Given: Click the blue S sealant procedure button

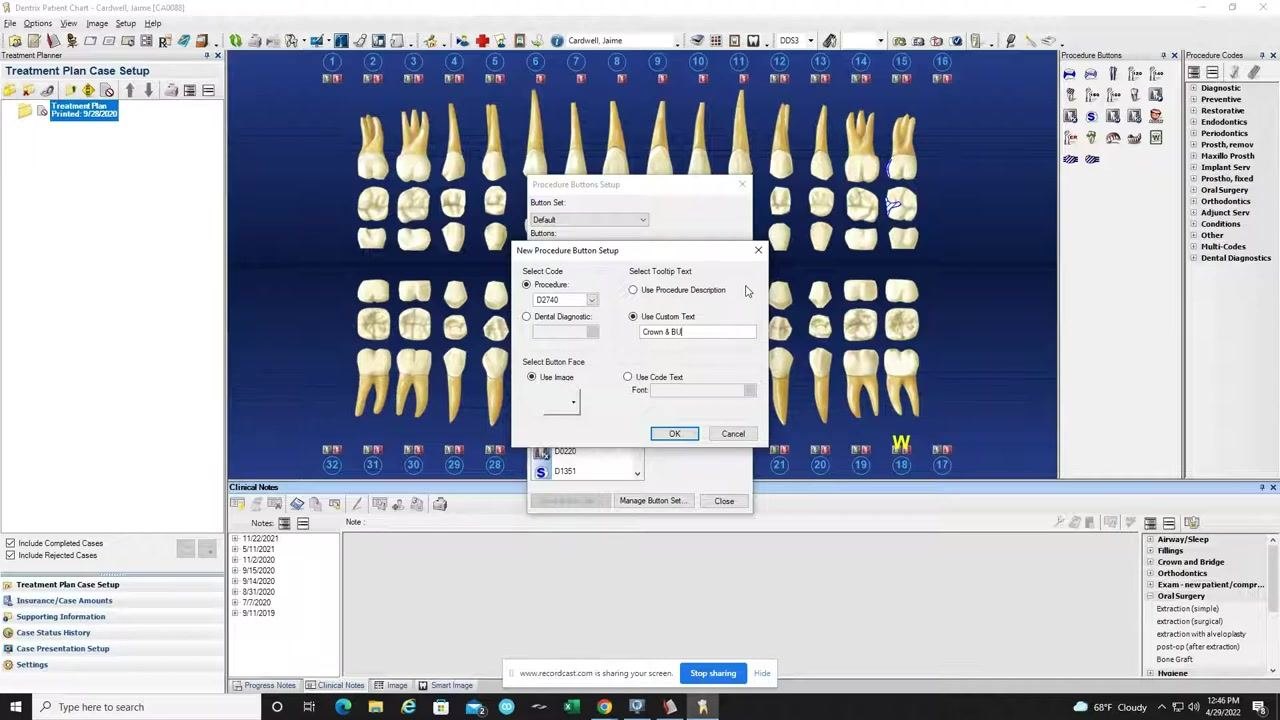Looking at the screenshot, I should 1091,116.
